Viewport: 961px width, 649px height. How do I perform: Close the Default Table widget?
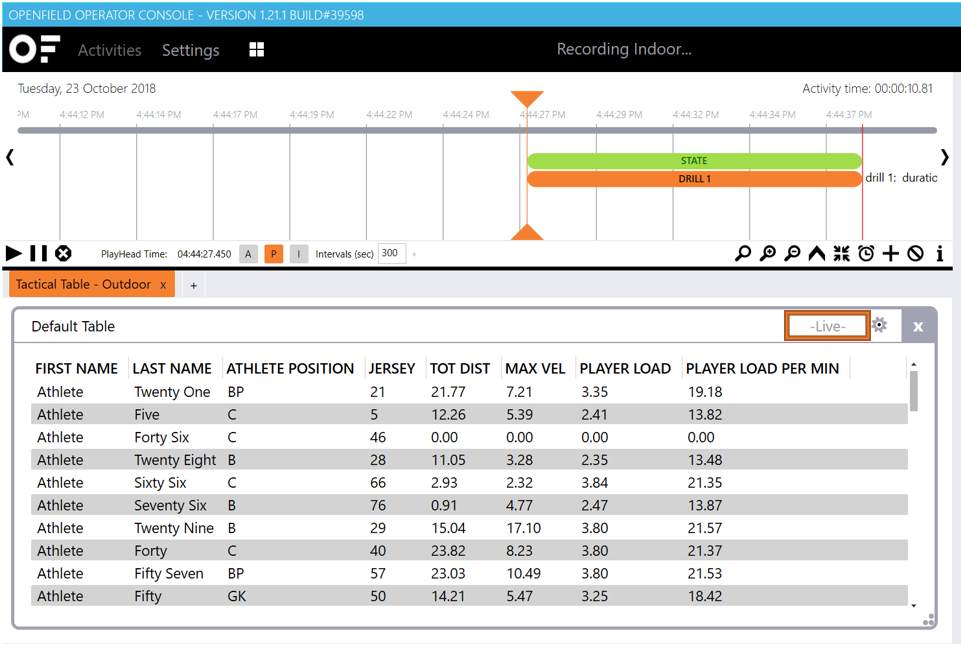tap(918, 326)
